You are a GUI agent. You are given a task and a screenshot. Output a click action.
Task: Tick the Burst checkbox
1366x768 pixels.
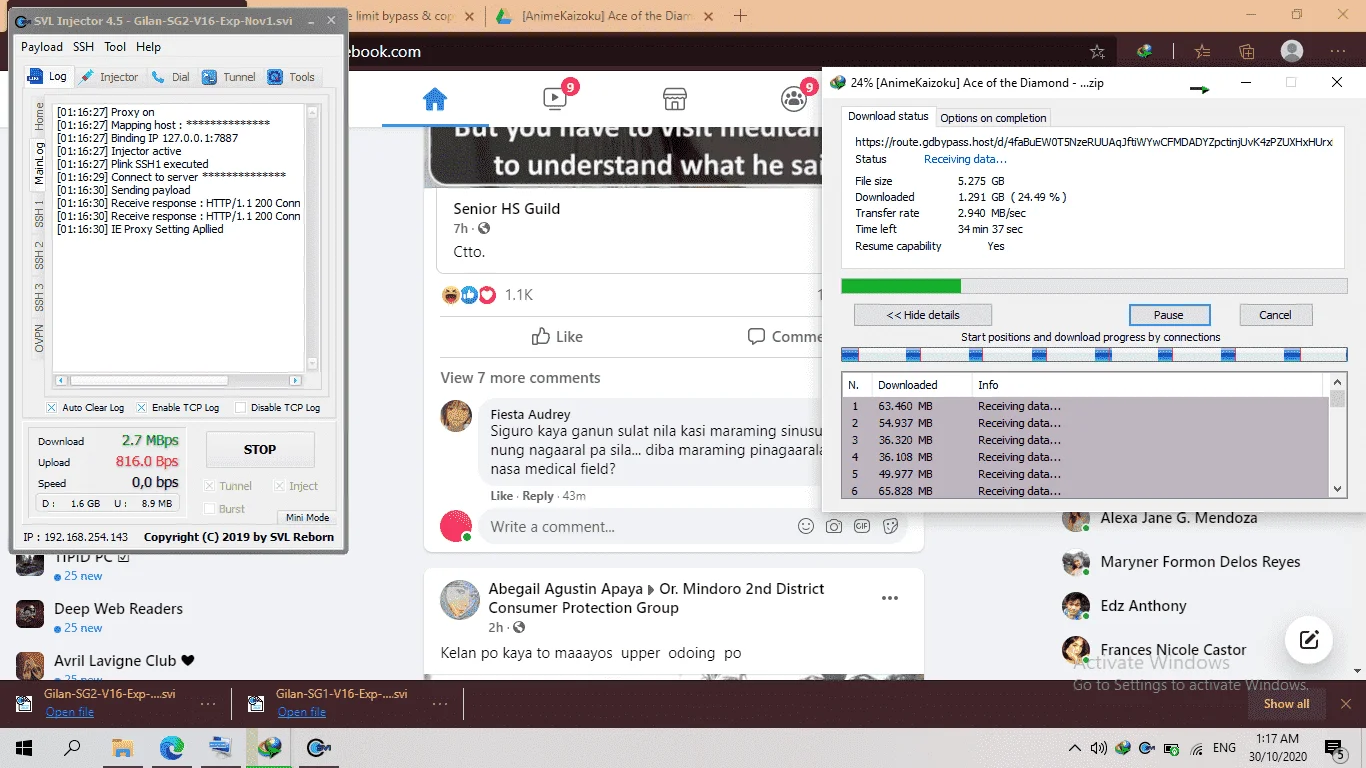coord(225,508)
